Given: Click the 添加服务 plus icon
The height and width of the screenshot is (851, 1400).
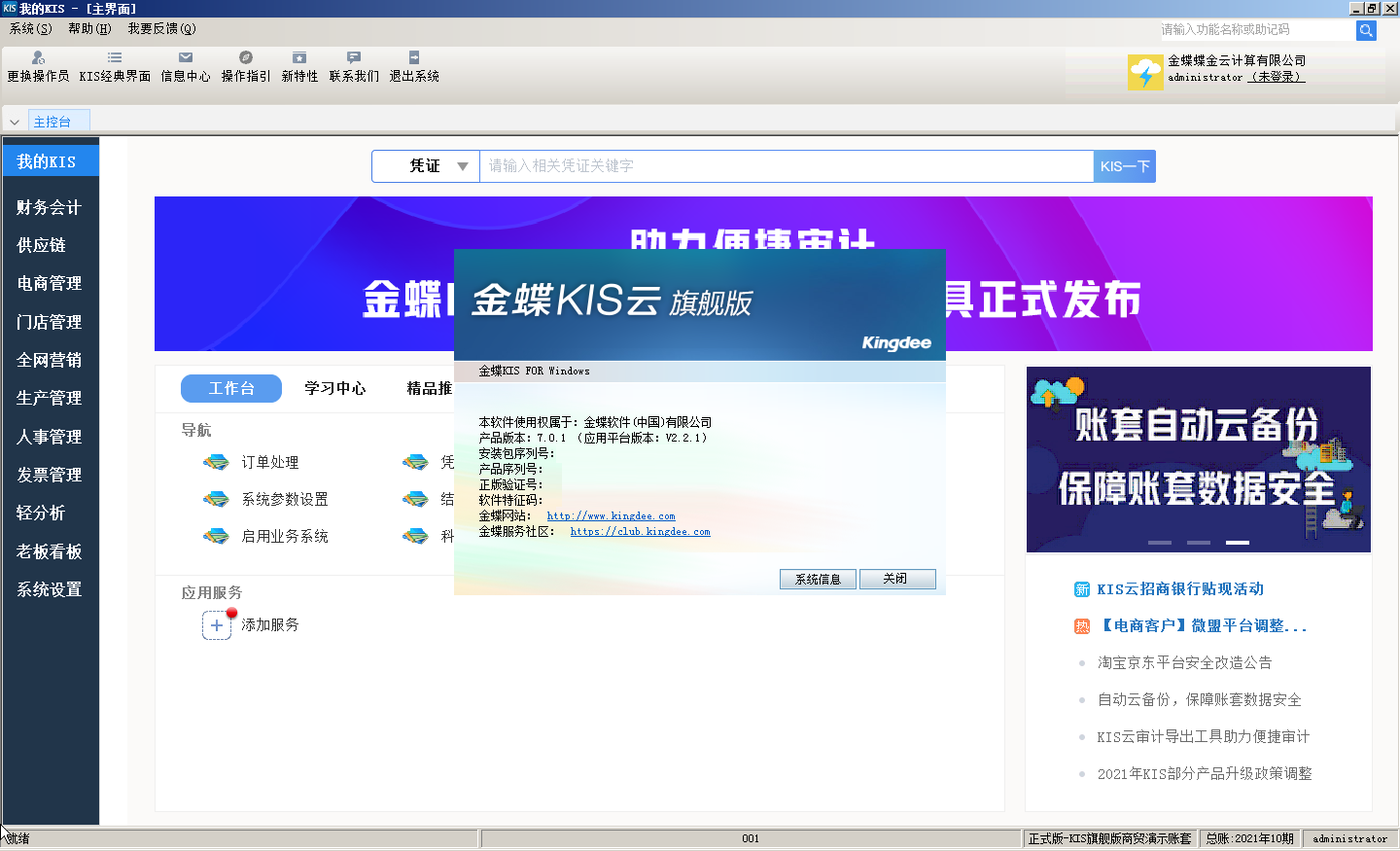Looking at the screenshot, I should click(x=216, y=625).
